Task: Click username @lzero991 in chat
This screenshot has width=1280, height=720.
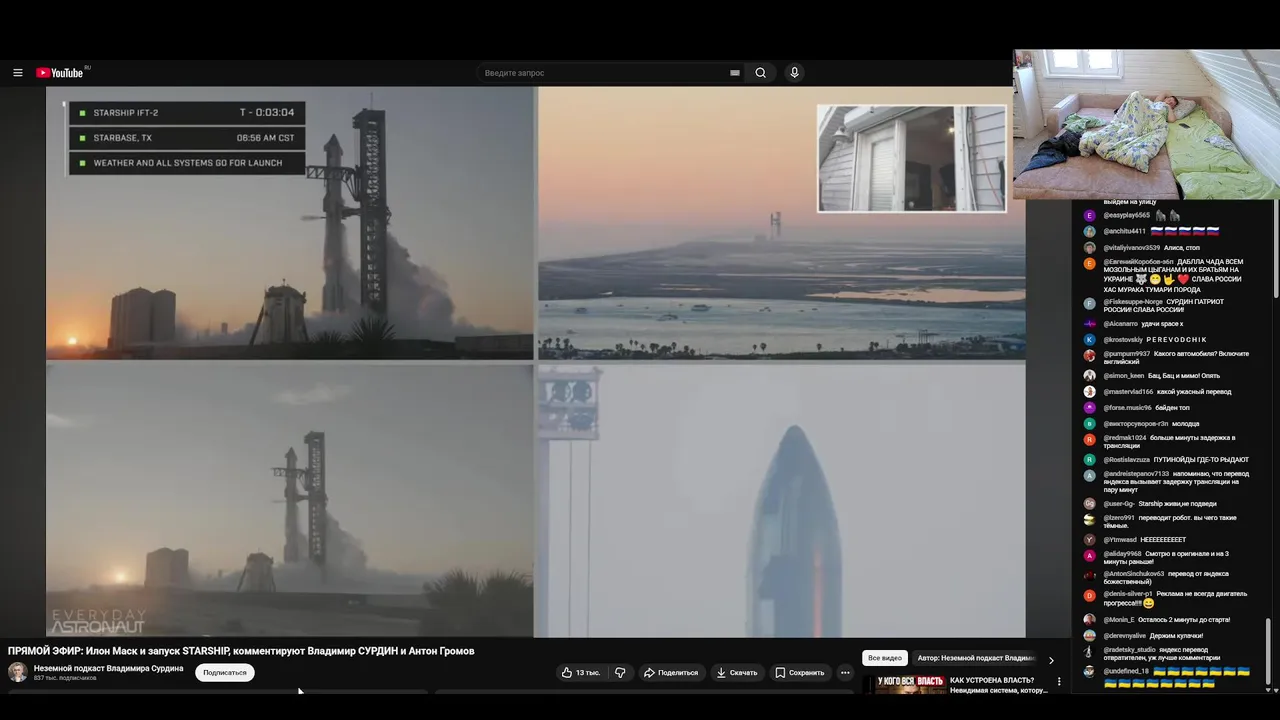Action: (x=1121, y=518)
